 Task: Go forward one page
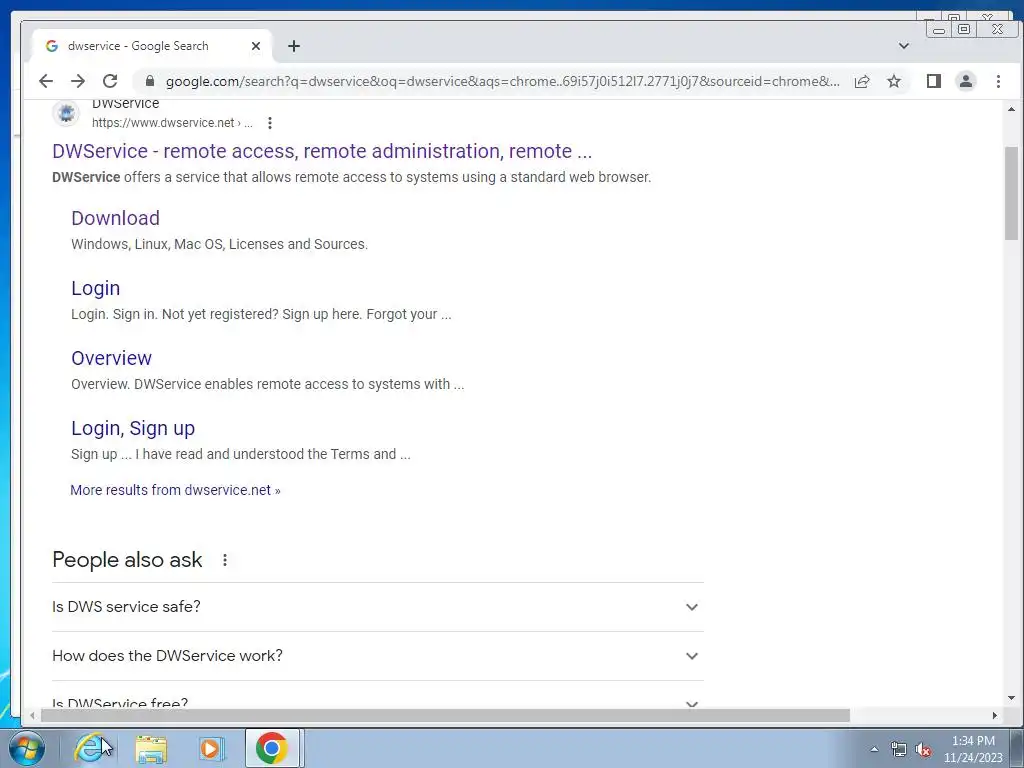click(78, 81)
